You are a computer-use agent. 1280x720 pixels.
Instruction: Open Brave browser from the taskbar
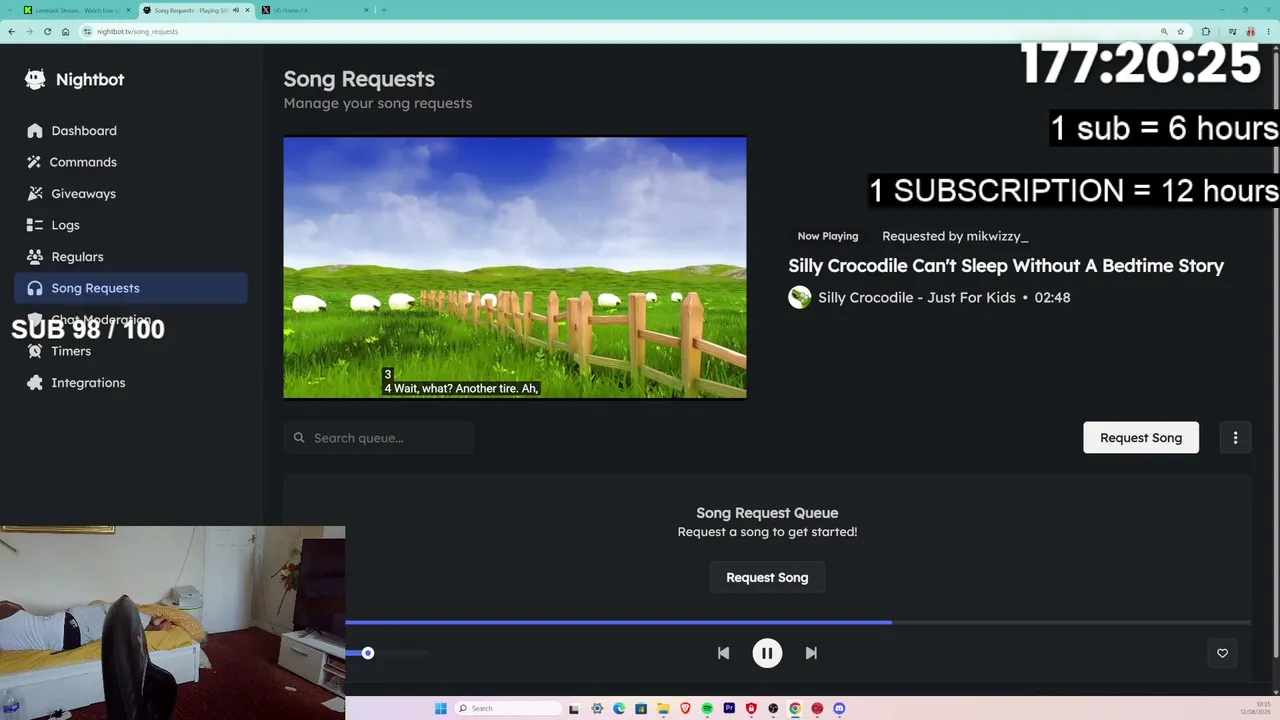[x=685, y=709]
